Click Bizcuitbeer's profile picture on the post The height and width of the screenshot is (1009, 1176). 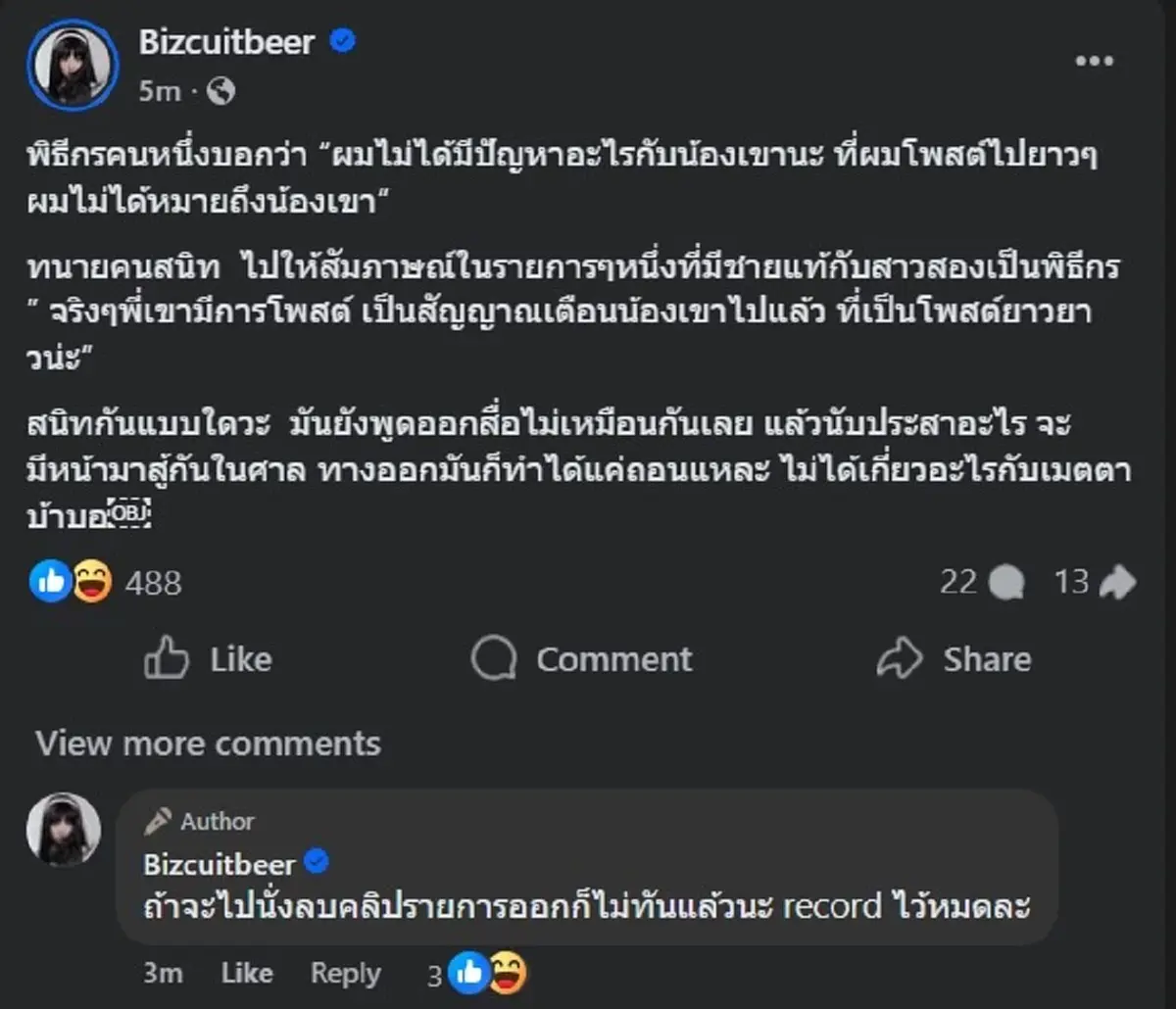point(73,64)
